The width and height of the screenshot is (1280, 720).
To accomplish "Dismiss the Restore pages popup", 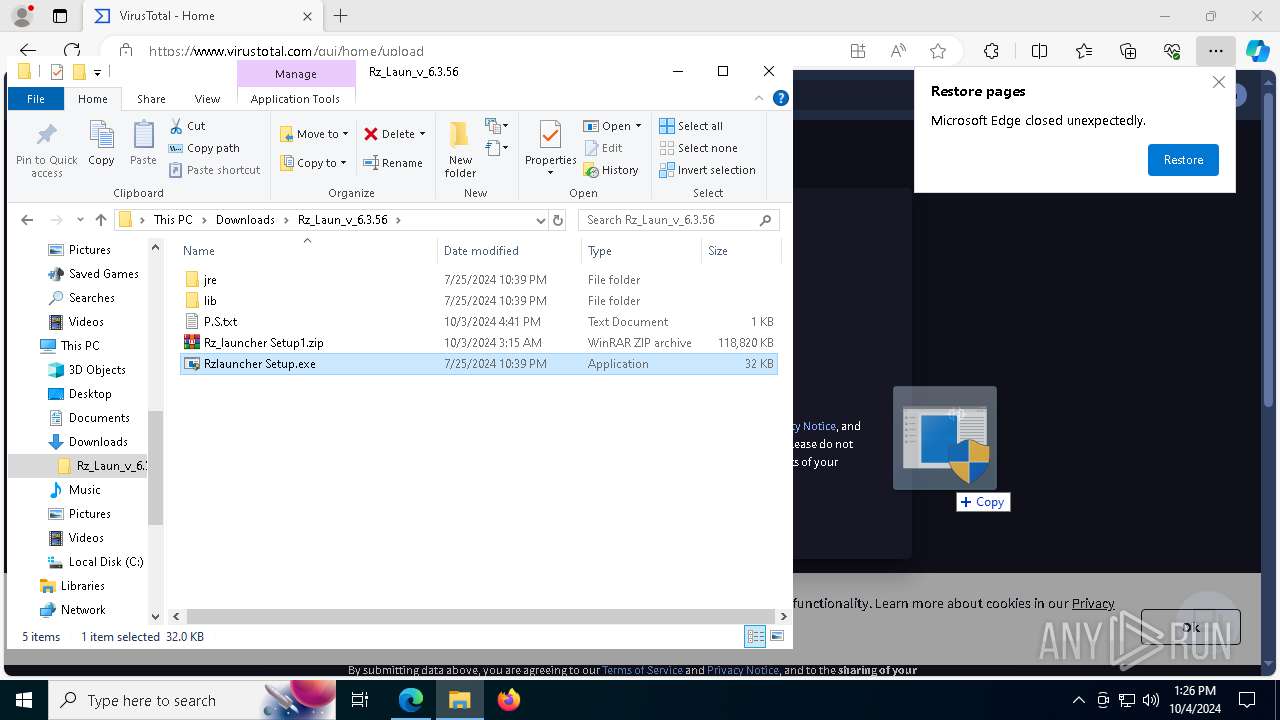I will (1218, 83).
